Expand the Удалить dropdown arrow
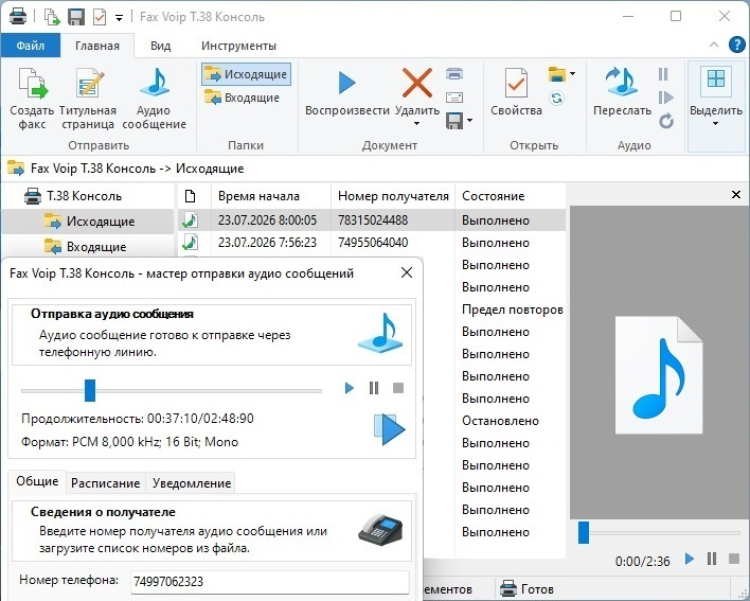This screenshot has width=750, height=601. [417, 123]
